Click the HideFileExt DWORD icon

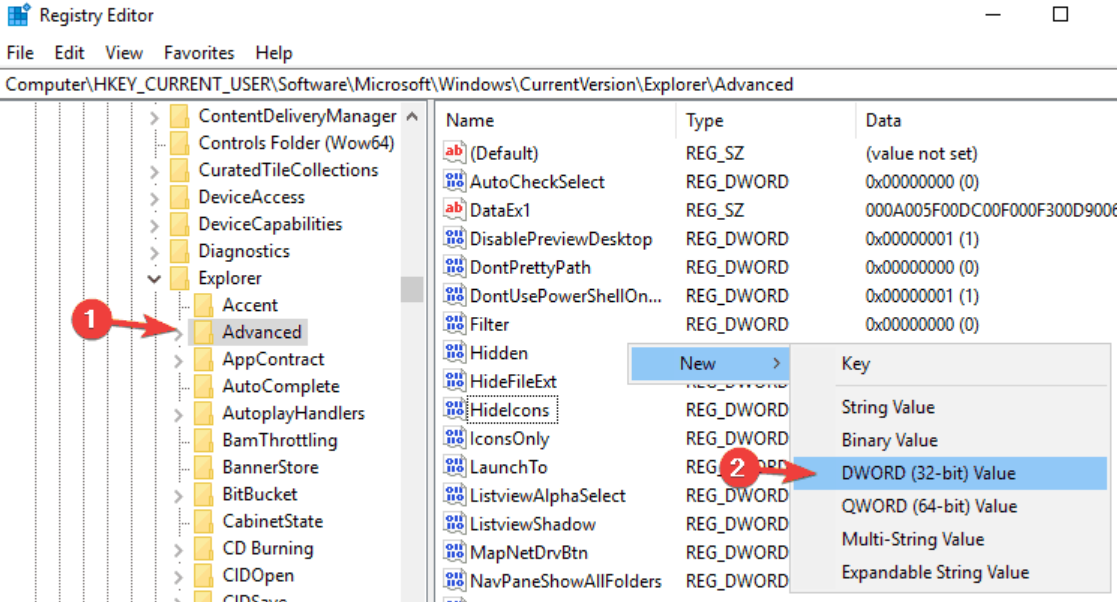[454, 380]
